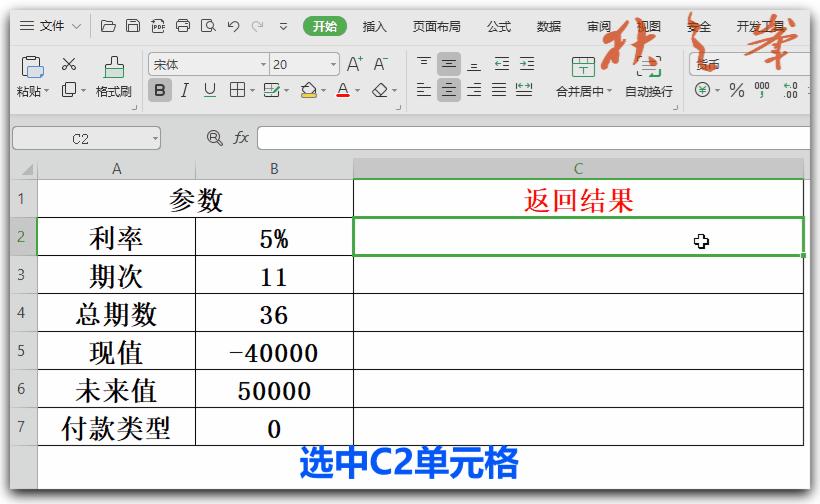The image size is (820, 504).
Task: Redo the last action
Action: (x=257, y=26)
